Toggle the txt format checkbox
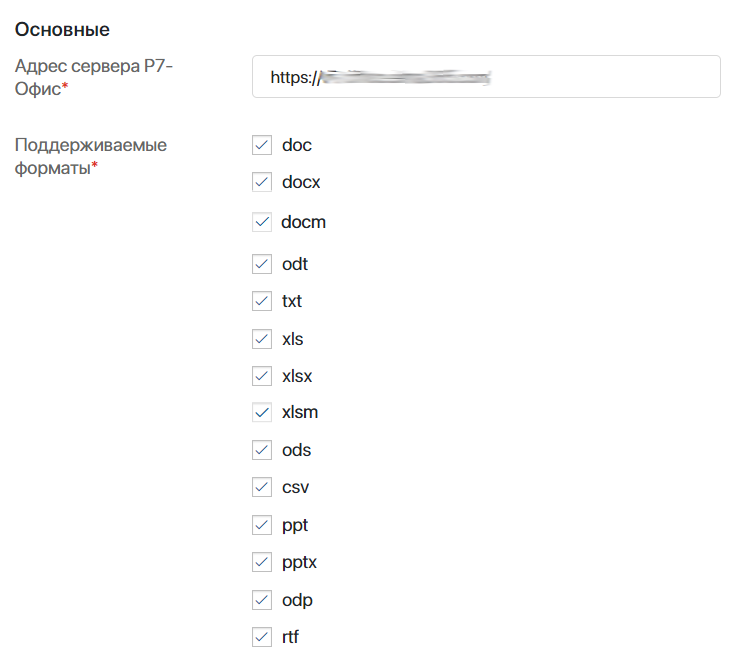This screenshot has height=661, width=735. (262, 301)
